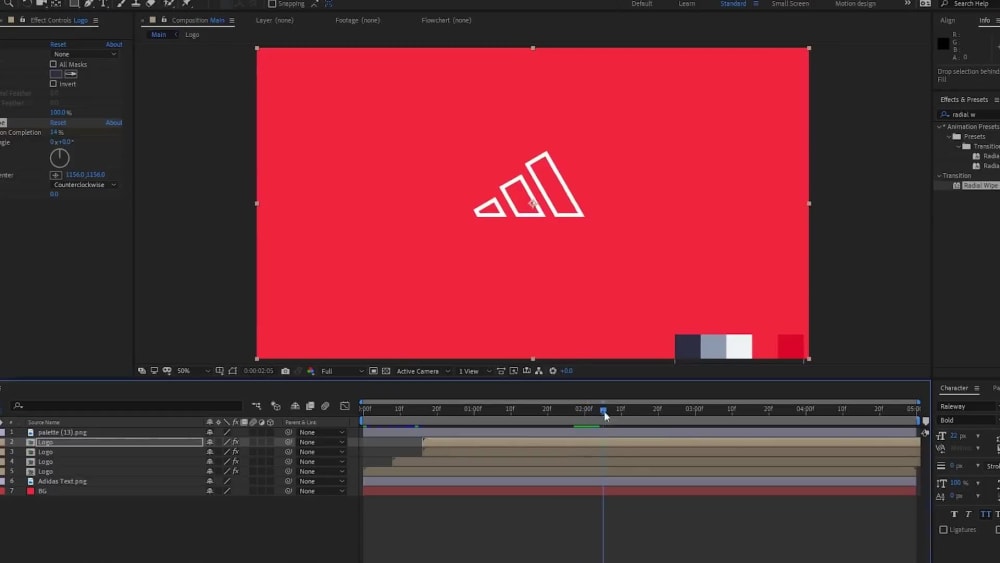Open parent dropdown for BG layer
The image size is (1000, 563).
click(x=321, y=491)
